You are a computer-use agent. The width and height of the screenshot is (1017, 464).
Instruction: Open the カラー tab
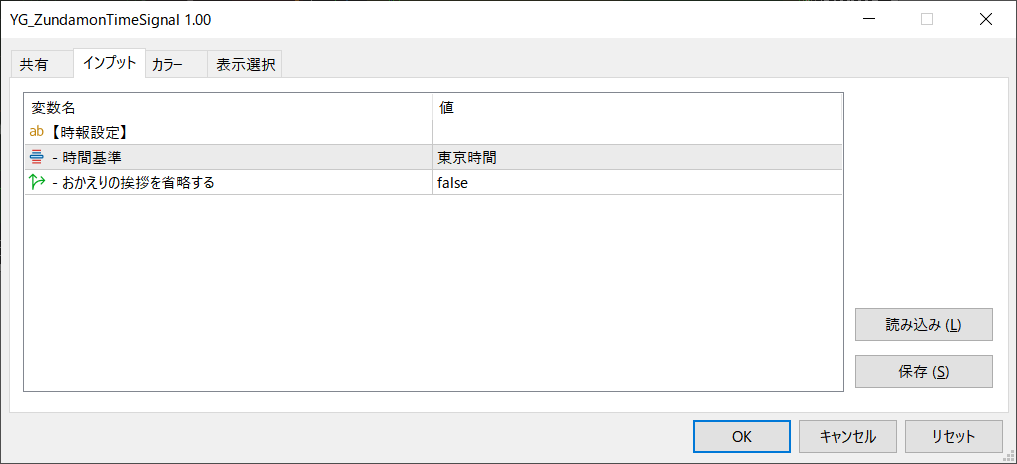167,65
